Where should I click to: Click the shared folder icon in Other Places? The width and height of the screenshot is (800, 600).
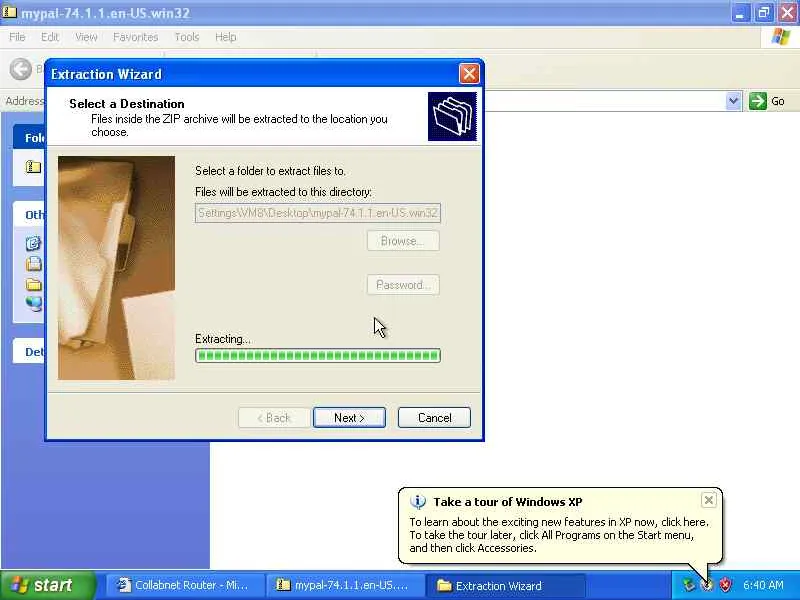[33, 284]
